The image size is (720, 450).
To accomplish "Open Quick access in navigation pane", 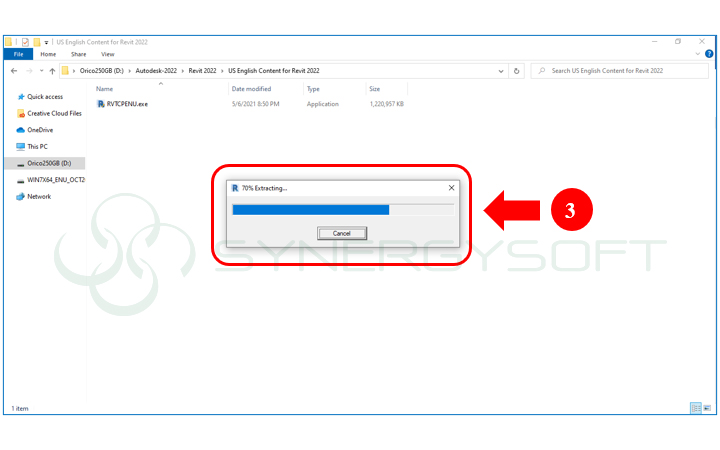I will coord(45,97).
